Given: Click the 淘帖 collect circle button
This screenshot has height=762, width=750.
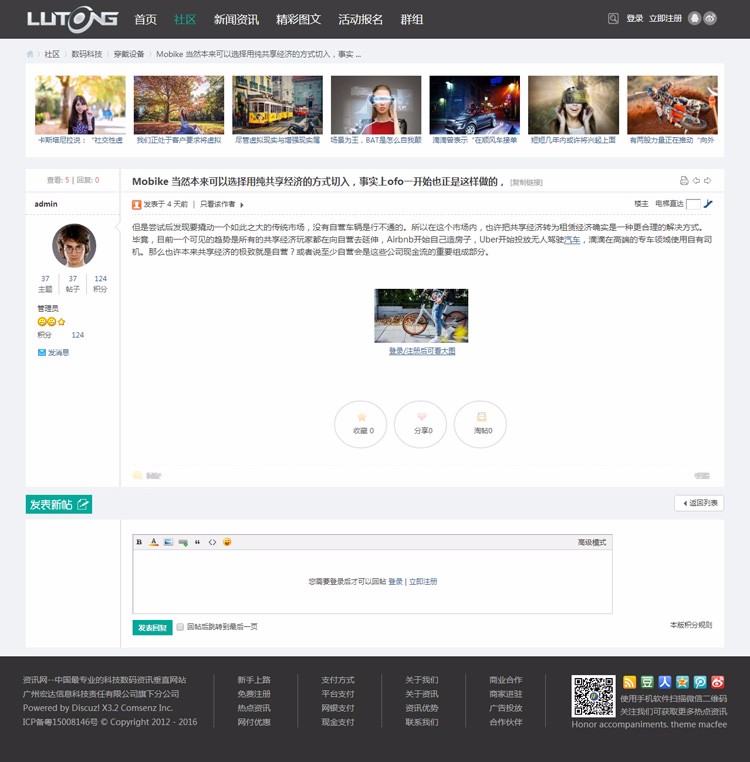Looking at the screenshot, I should [x=480, y=424].
